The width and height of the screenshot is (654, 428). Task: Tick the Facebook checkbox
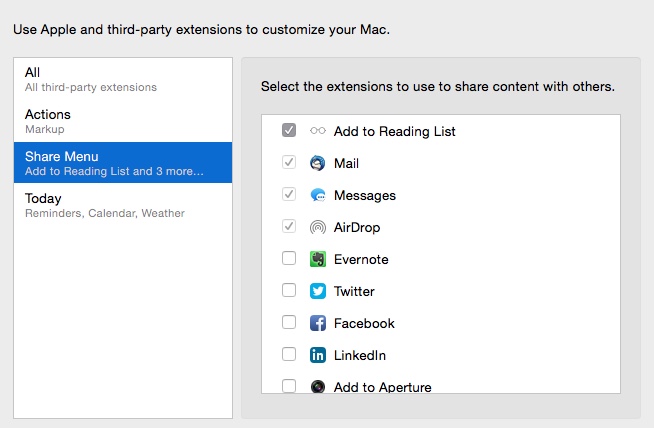[x=289, y=322]
